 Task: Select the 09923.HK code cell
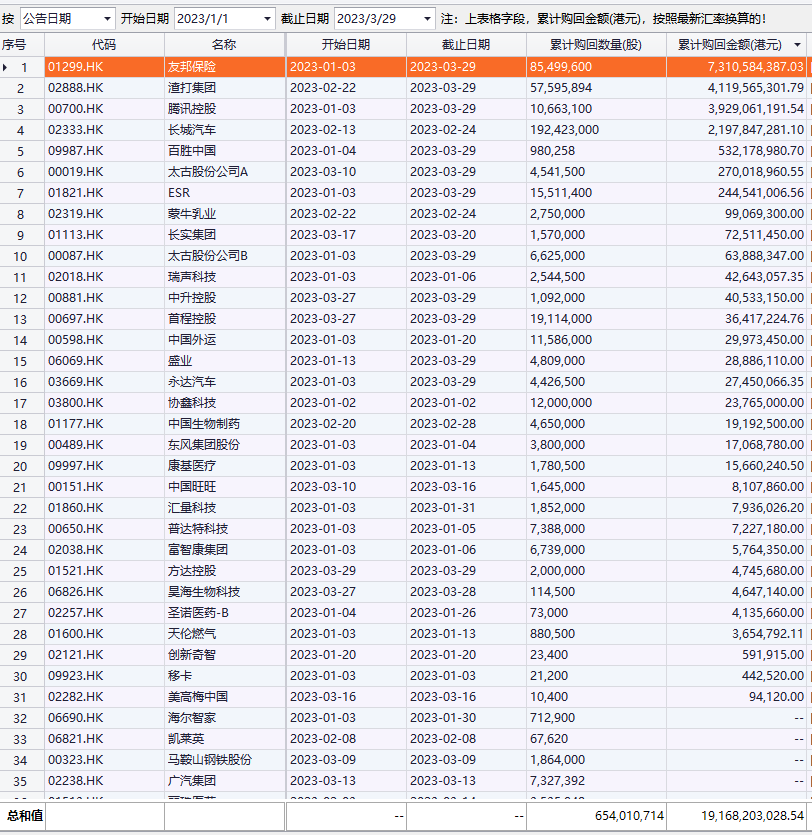[104, 676]
